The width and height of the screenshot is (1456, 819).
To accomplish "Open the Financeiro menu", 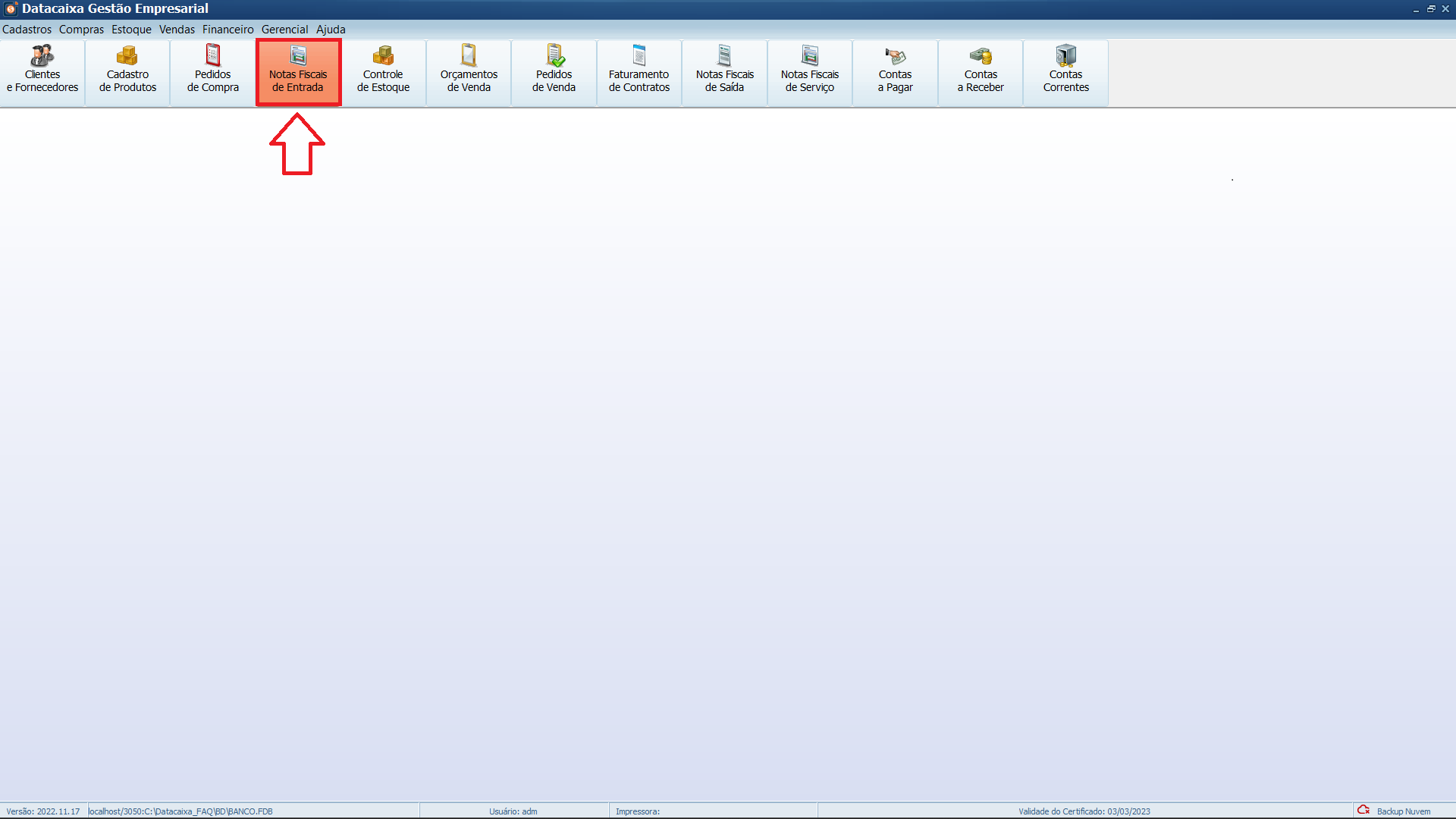I will (227, 30).
